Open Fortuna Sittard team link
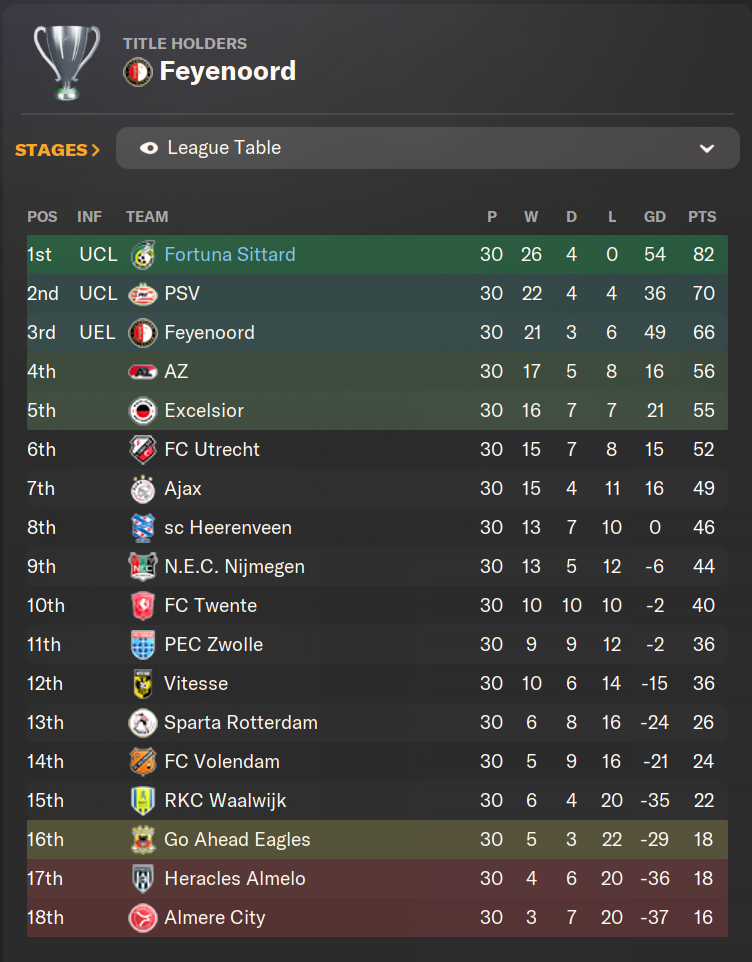This screenshot has height=962, width=752. coord(230,255)
